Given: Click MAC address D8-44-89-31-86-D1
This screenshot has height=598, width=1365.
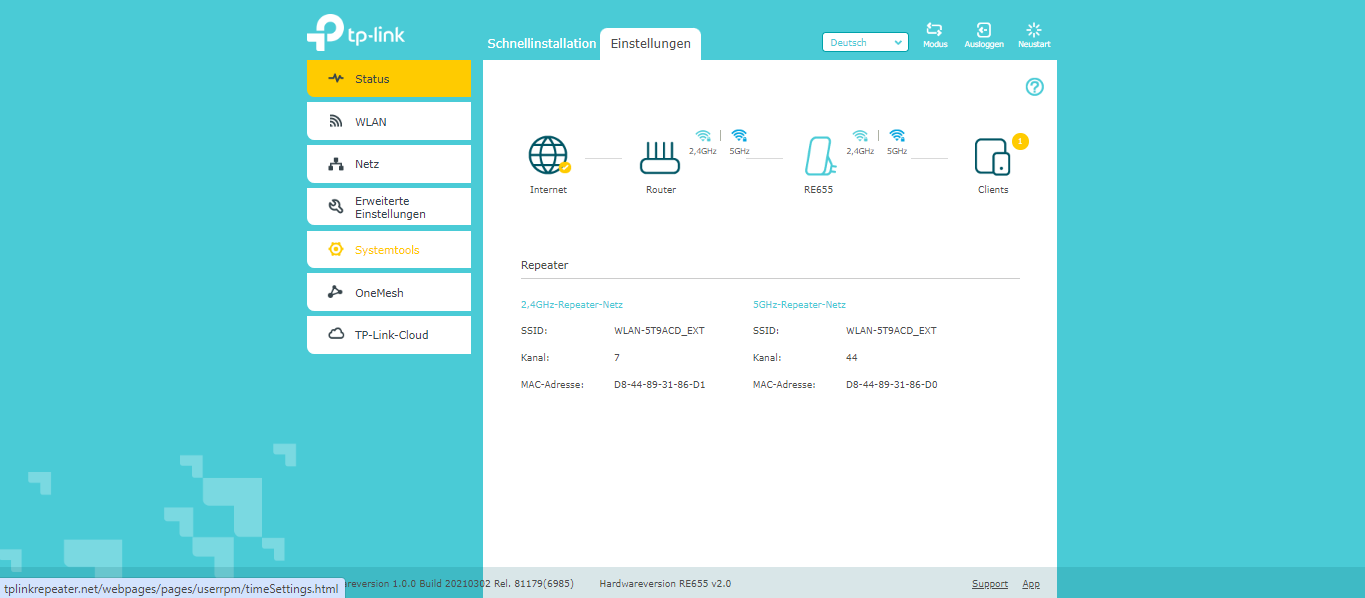Looking at the screenshot, I should click(659, 384).
